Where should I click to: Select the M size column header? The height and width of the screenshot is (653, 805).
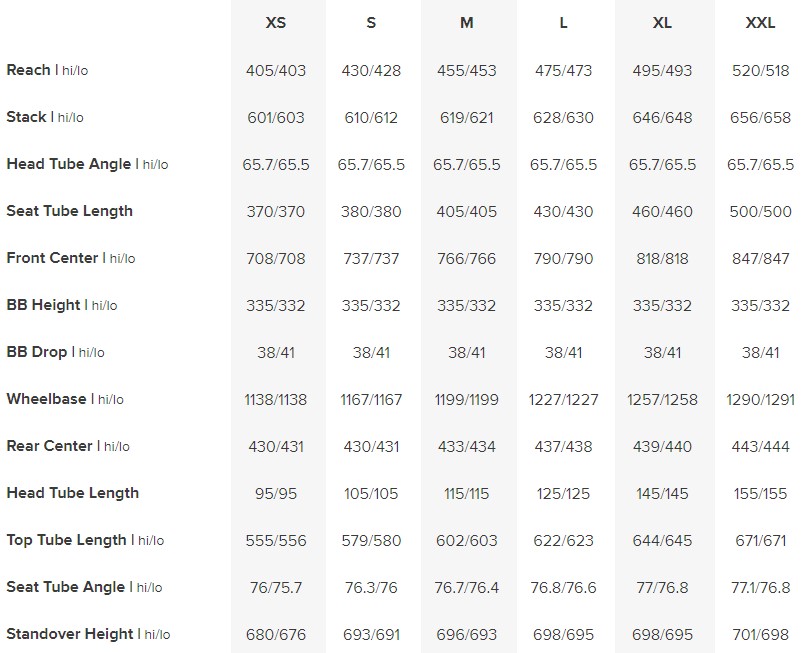[466, 23]
